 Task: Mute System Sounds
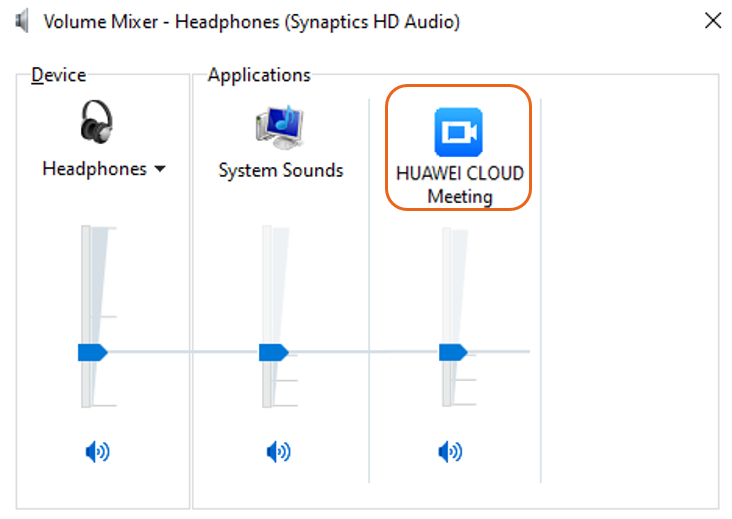click(278, 451)
